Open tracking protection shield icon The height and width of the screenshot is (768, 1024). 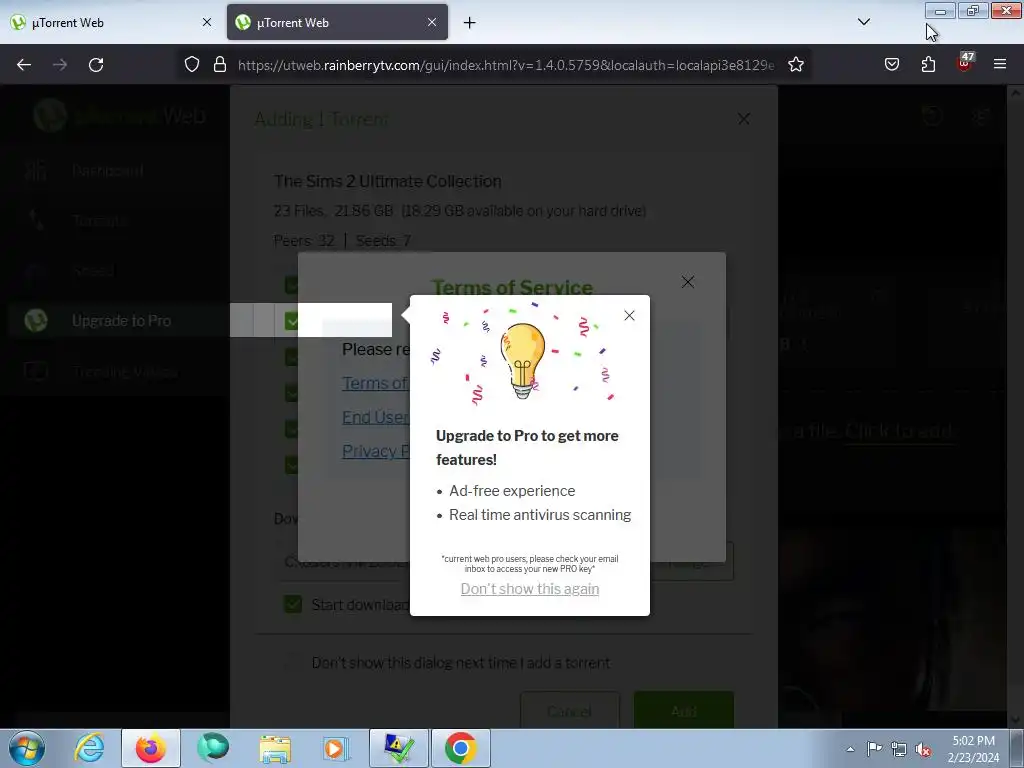point(191,65)
